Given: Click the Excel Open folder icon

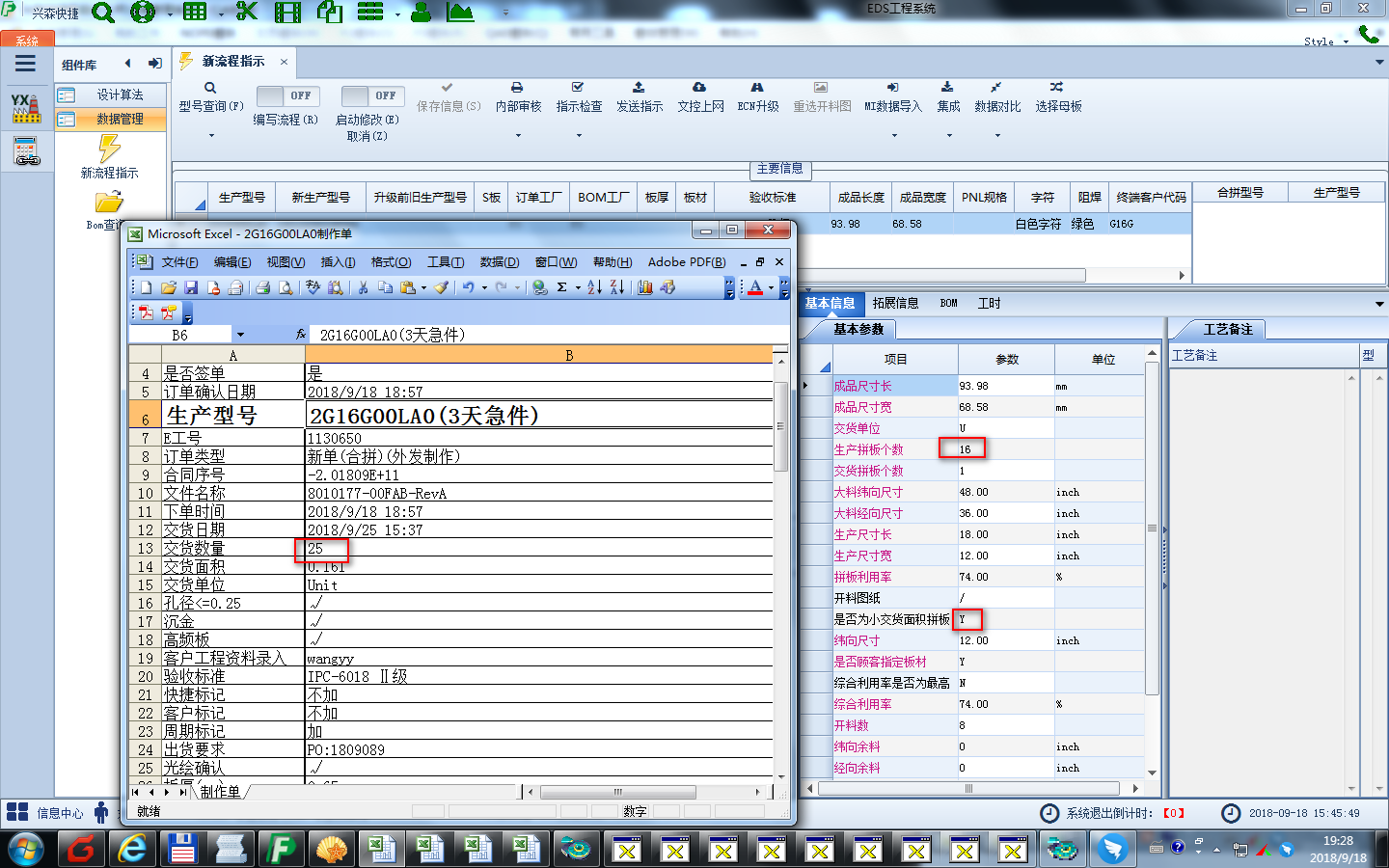Looking at the screenshot, I should [168, 287].
